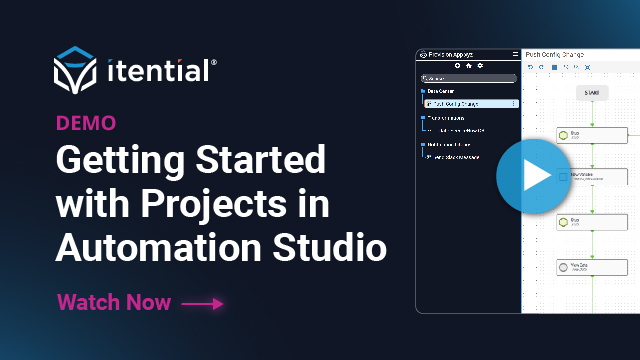640x360 pixels.
Task: Click the redo icon in canvas toolbar
Action: coord(542,67)
